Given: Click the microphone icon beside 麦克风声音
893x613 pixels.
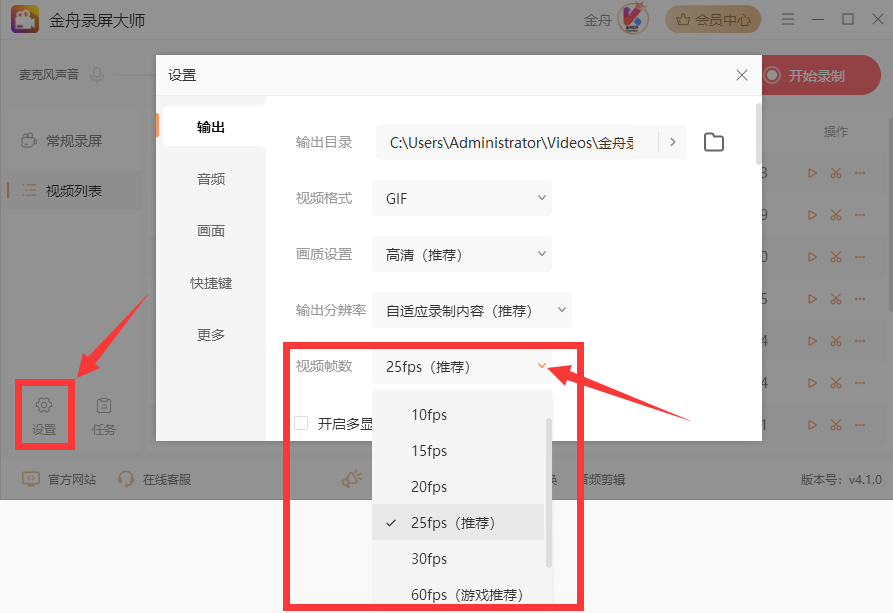Looking at the screenshot, I should pyautogui.click(x=97, y=75).
